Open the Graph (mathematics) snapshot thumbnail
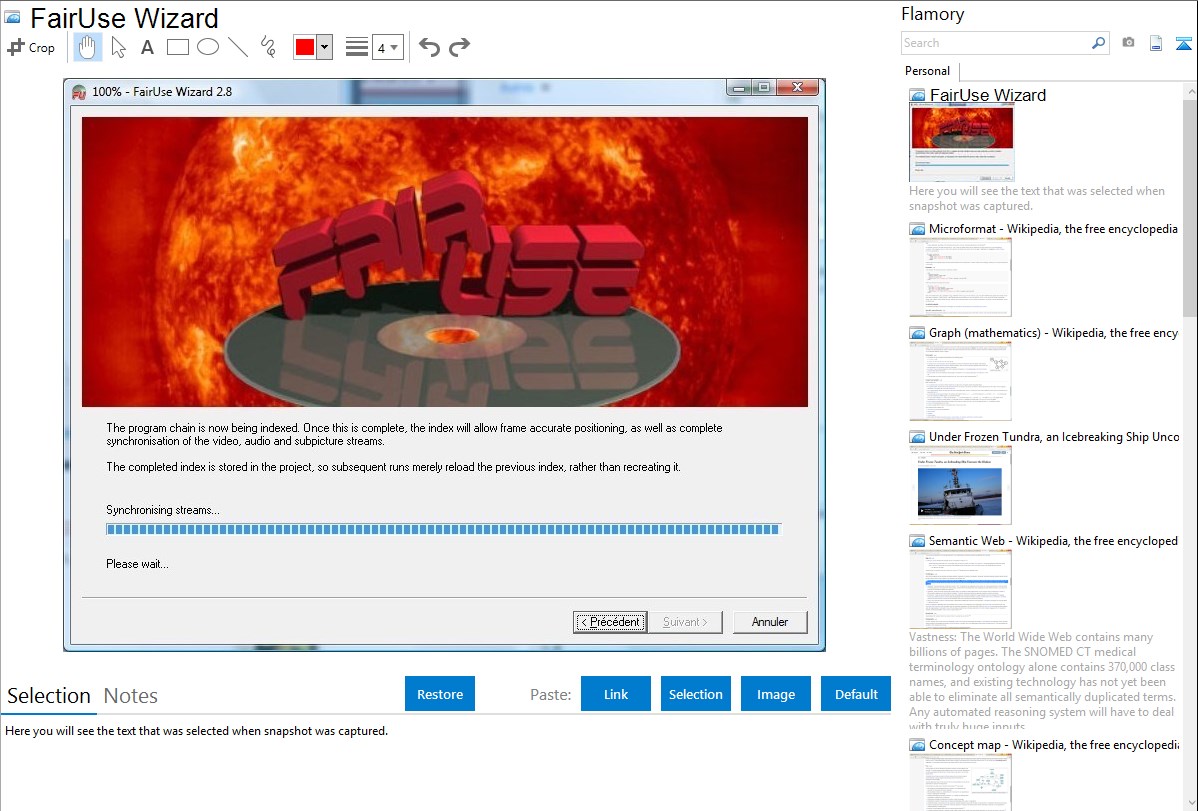The width and height of the screenshot is (1198, 811). 960,381
